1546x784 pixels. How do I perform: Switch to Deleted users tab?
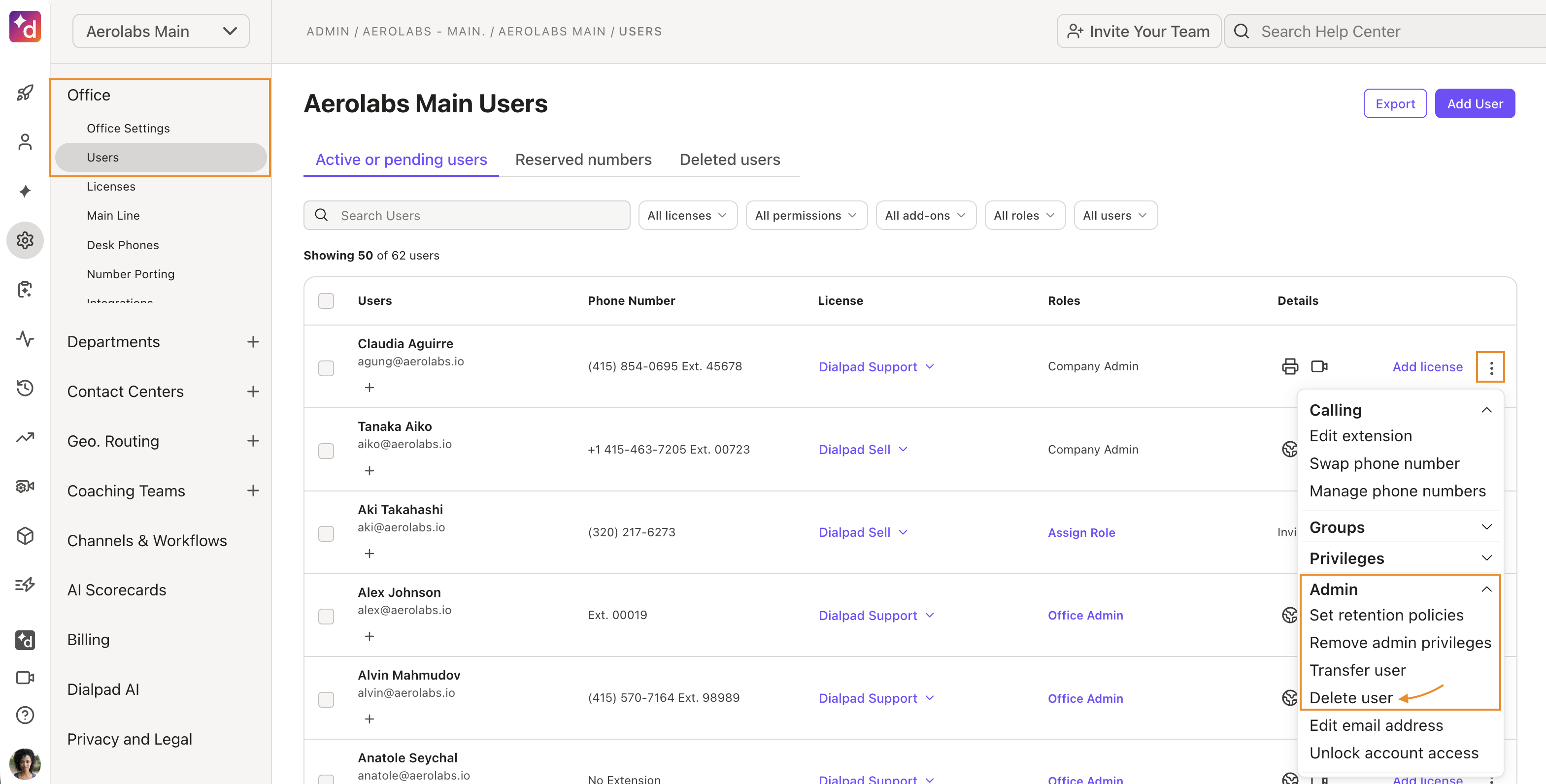point(730,160)
